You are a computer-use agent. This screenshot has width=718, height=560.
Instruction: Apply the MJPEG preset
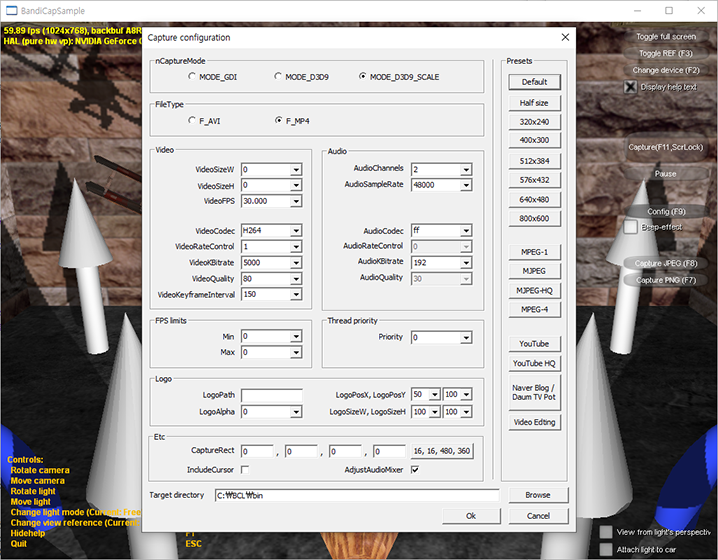534,271
